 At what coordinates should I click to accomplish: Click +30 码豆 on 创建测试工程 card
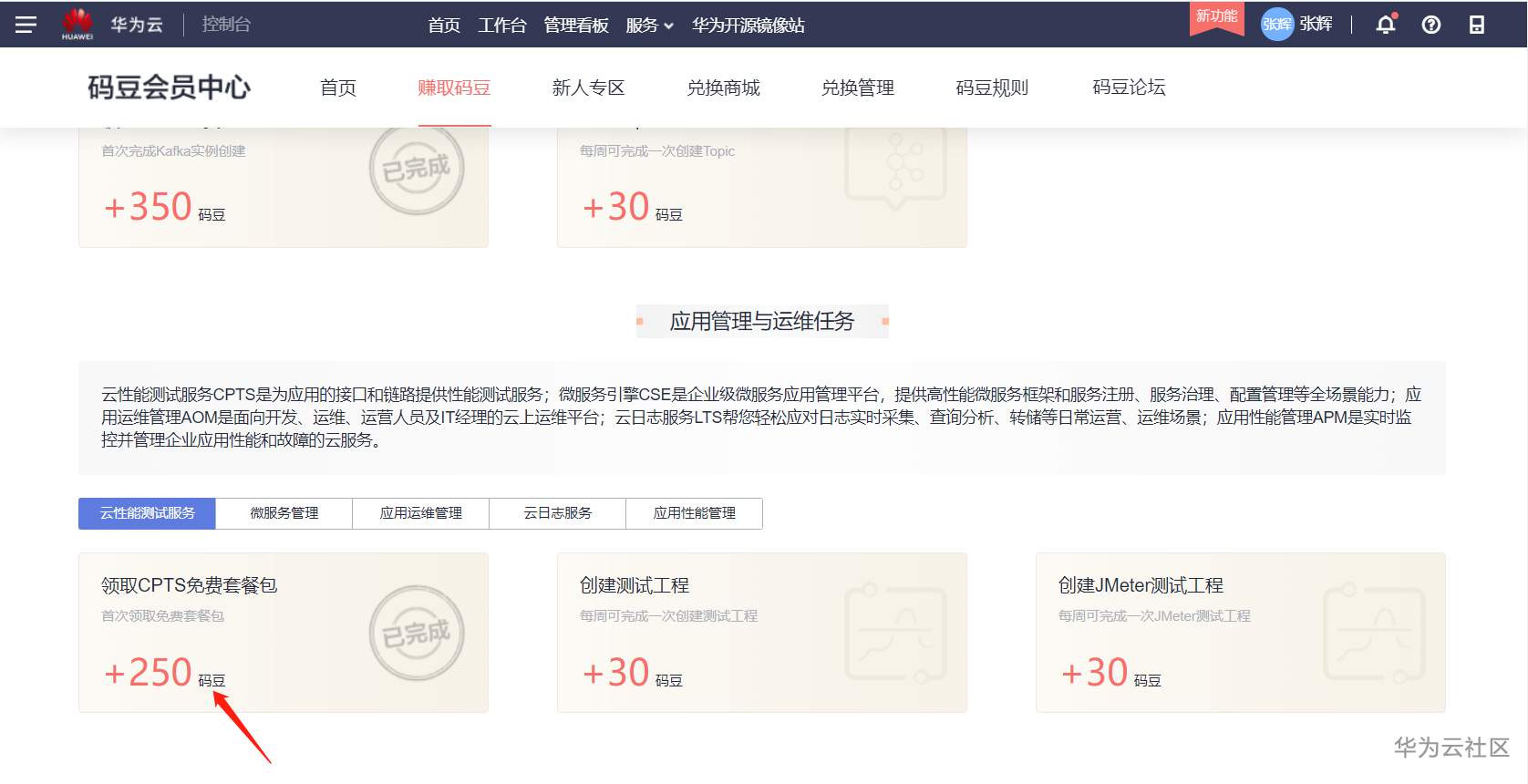click(x=633, y=673)
